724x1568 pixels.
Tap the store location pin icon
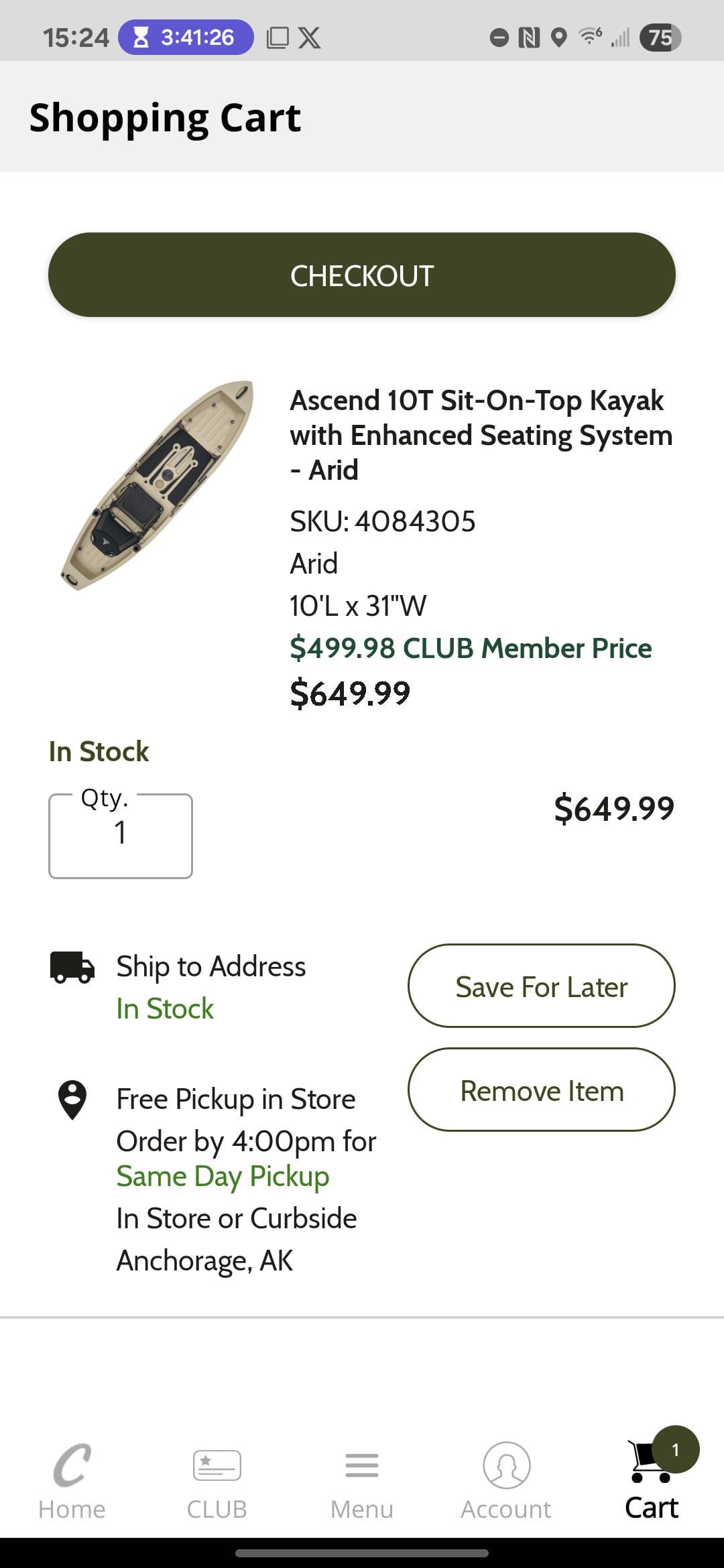click(72, 1100)
